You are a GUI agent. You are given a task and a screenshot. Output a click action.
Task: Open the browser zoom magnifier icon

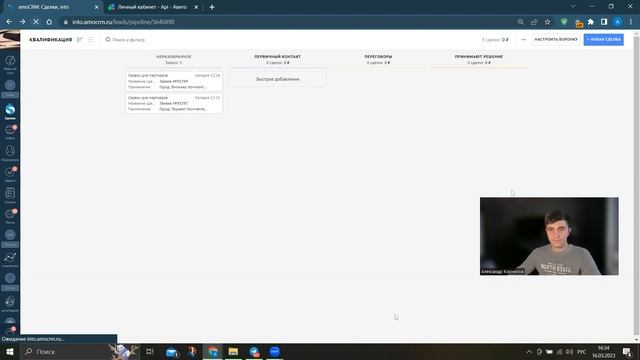[x=520, y=22]
